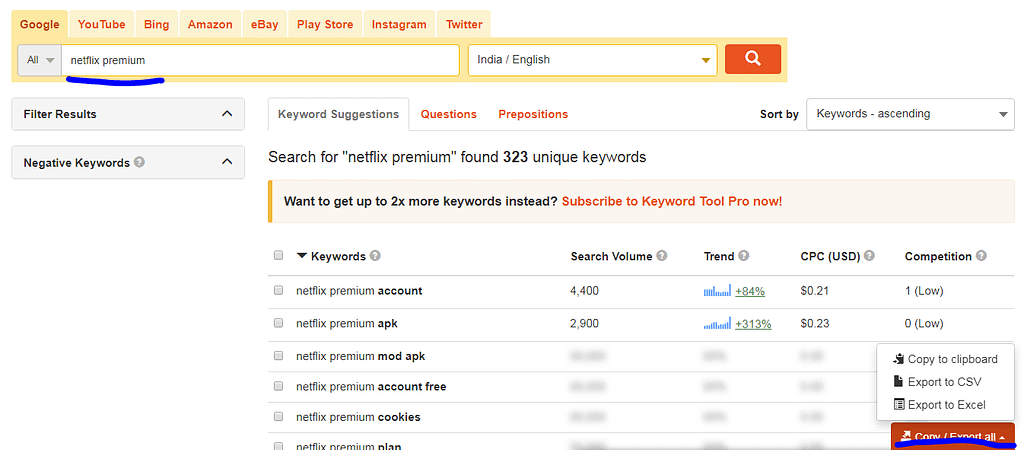Open the All search type dropdown

[x=40, y=60]
